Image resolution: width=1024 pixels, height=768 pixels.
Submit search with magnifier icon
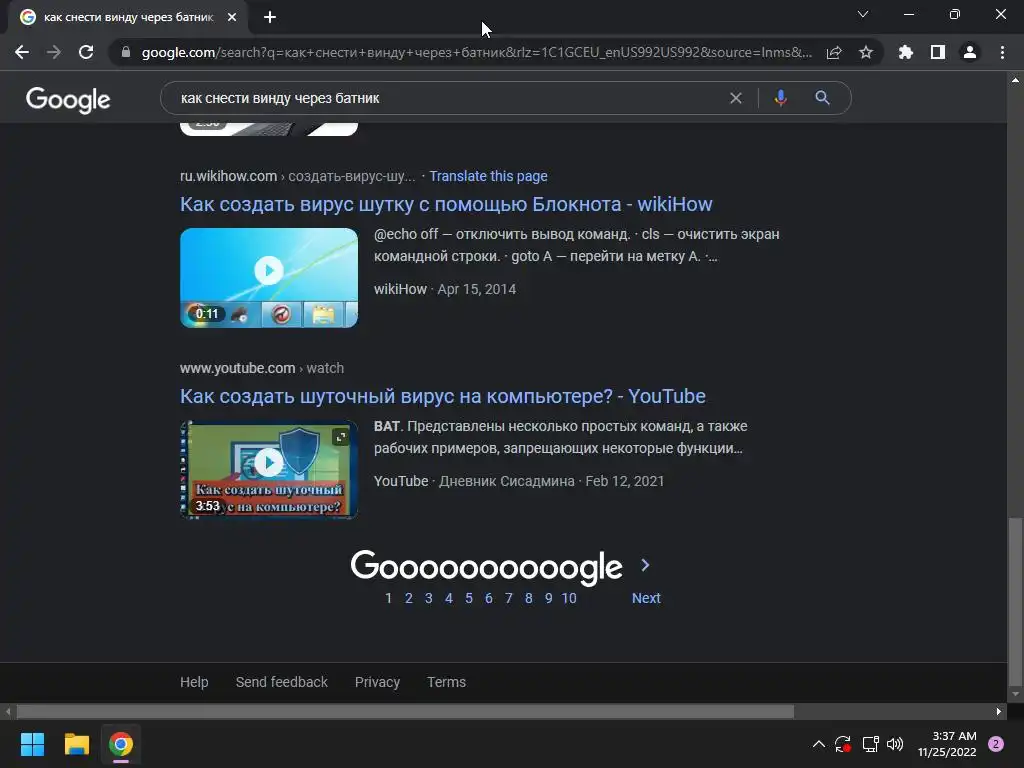tap(822, 98)
